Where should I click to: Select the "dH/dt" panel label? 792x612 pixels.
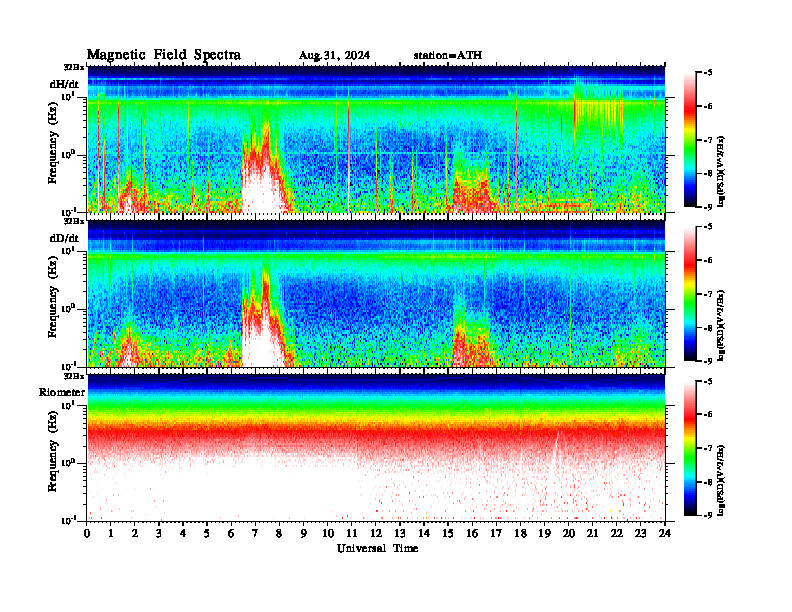(64, 84)
